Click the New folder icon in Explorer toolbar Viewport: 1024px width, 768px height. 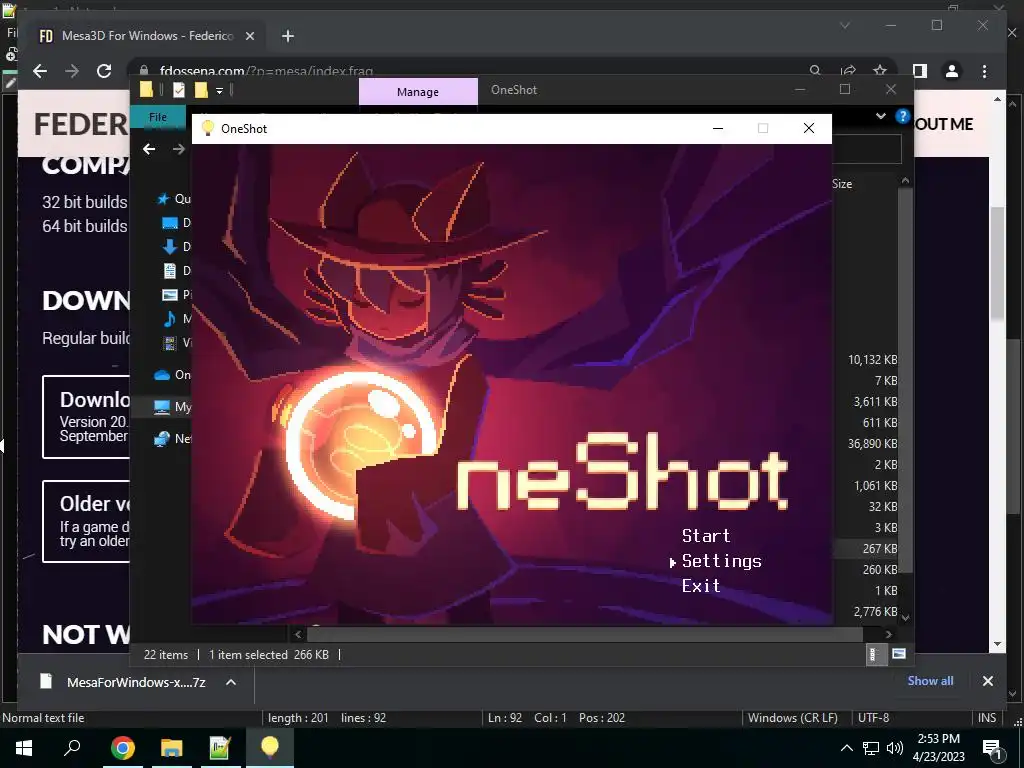point(201,90)
